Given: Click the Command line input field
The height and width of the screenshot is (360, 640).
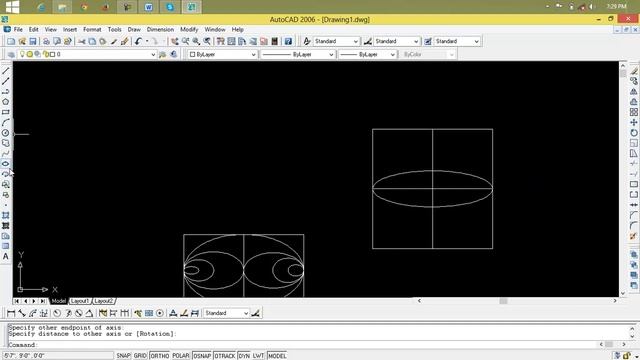Looking at the screenshot, I should [302, 345].
